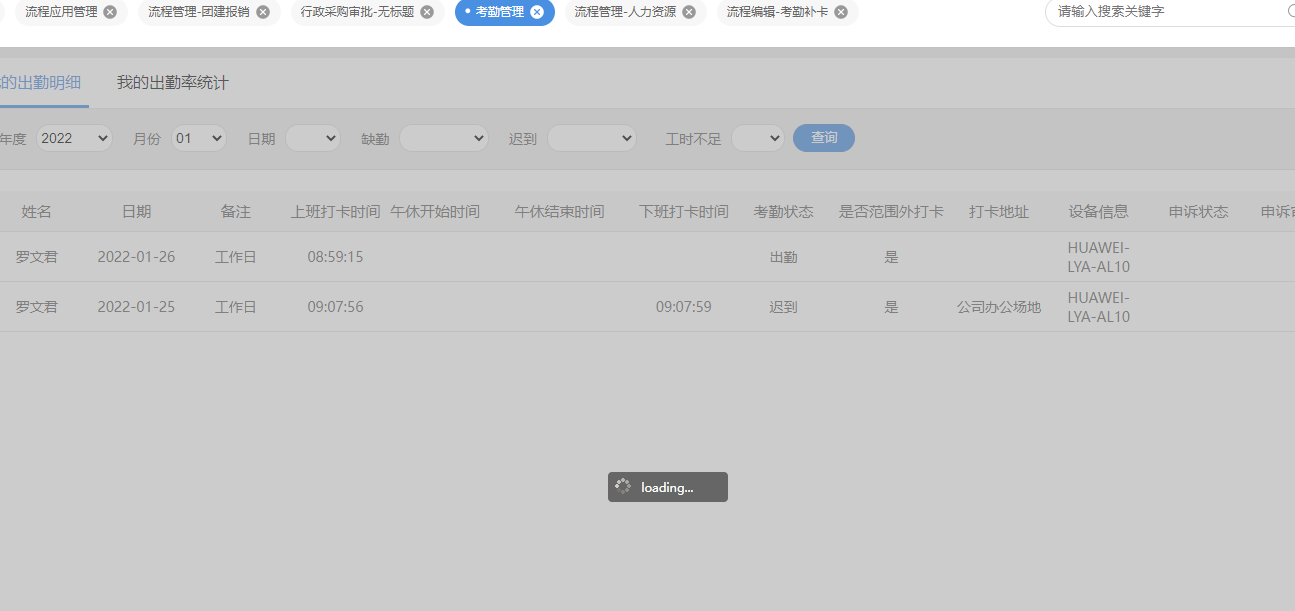
Task: Open the 月份 month dropdown
Action: click(x=199, y=138)
